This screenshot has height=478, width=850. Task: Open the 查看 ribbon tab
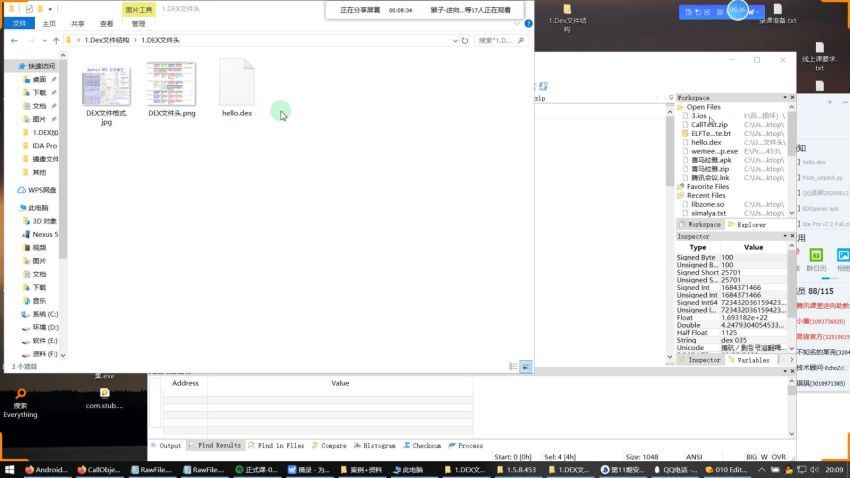106,23
